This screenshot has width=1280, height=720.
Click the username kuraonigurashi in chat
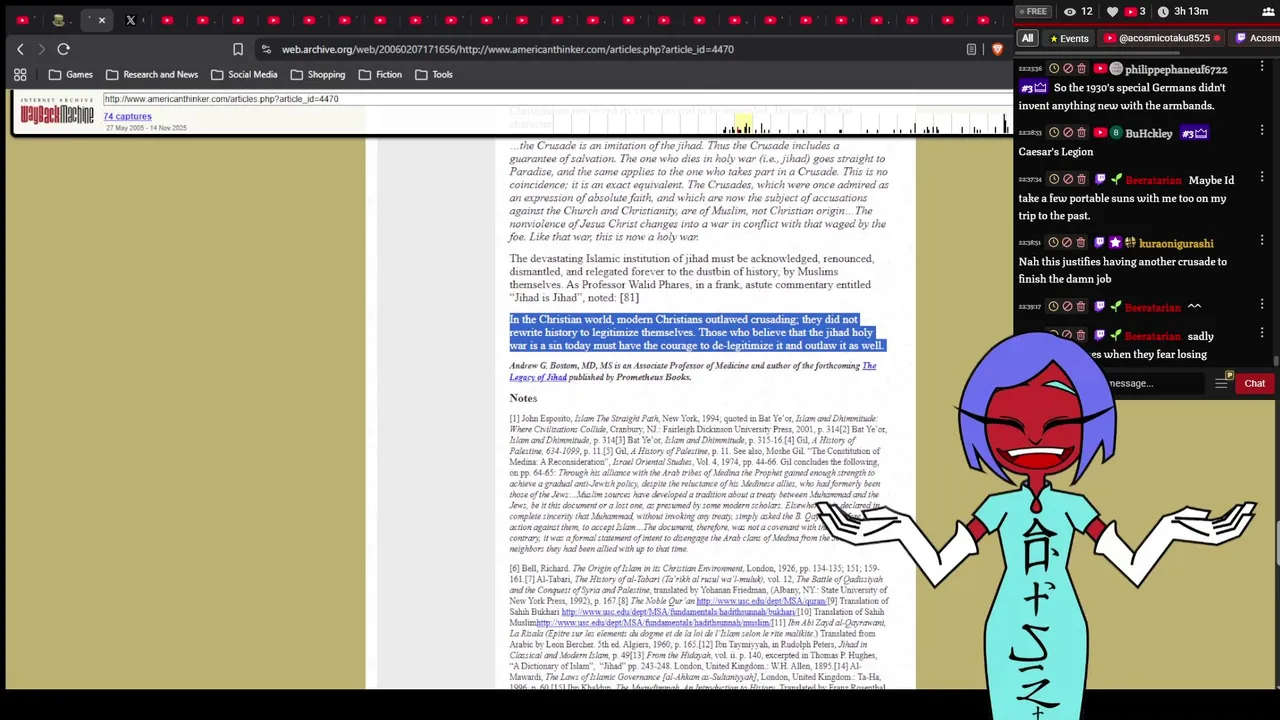click(1176, 244)
